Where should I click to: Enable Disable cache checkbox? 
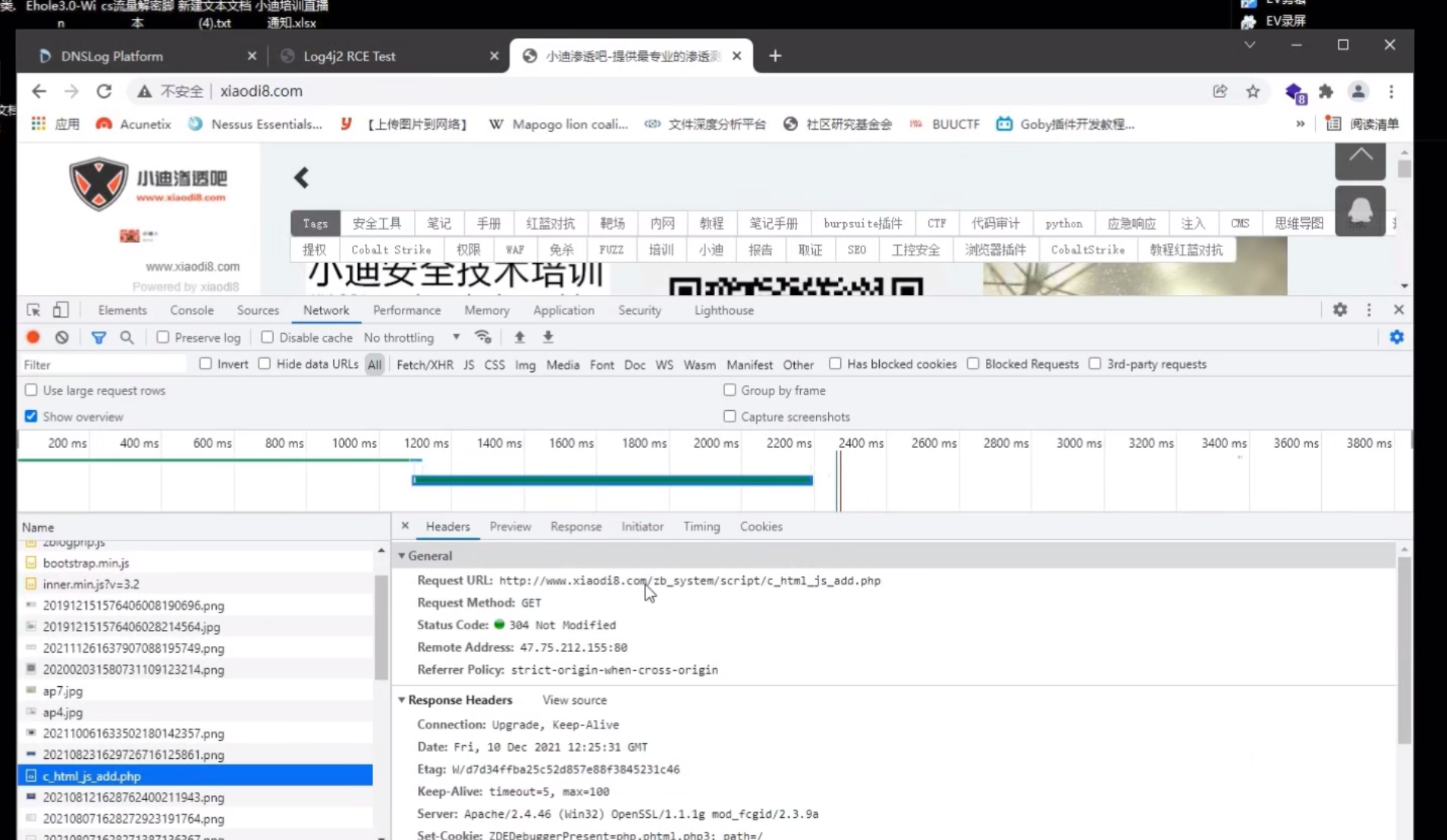pyautogui.click(x=267, y=337)
